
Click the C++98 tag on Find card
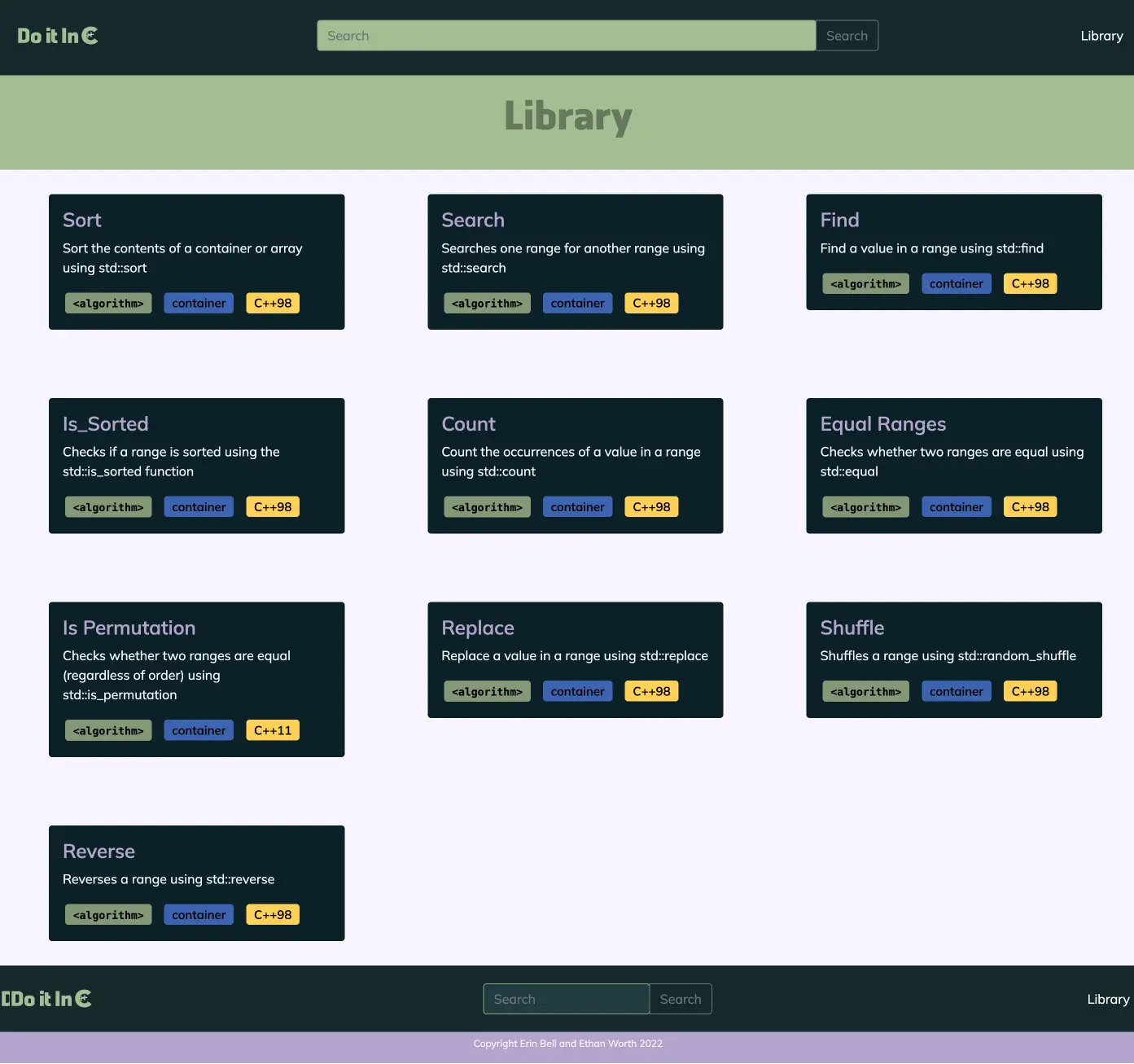(1031, 283)
